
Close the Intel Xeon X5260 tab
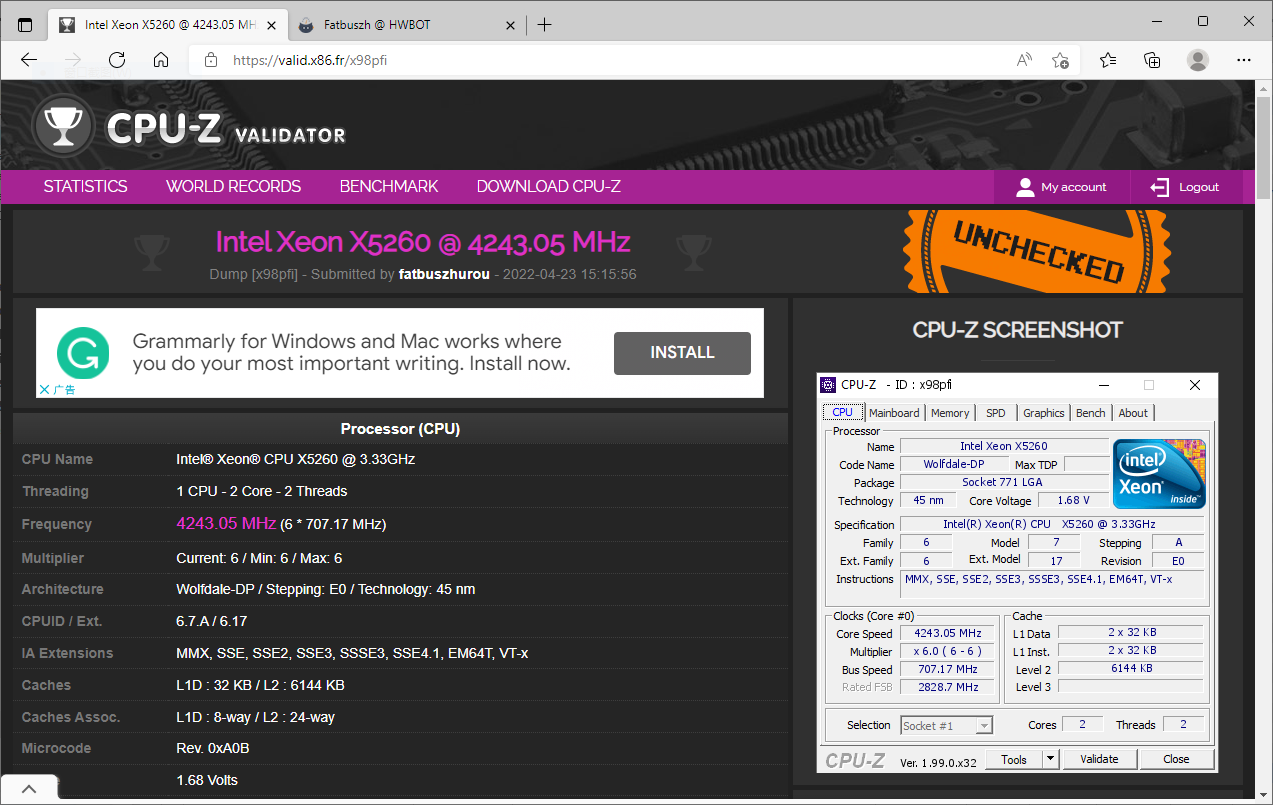271,25
